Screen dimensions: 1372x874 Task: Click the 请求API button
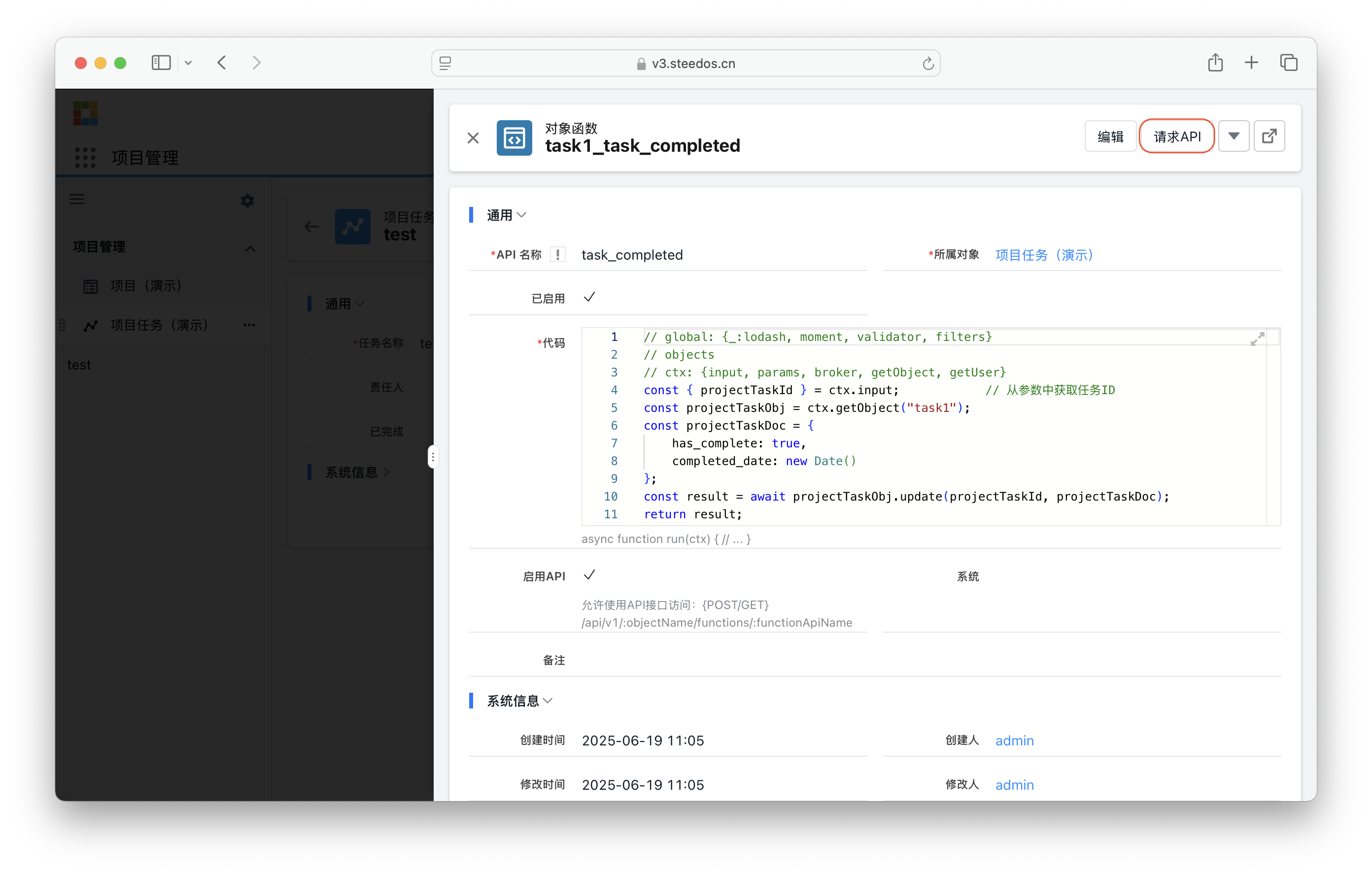click(x=1177, y=136)
